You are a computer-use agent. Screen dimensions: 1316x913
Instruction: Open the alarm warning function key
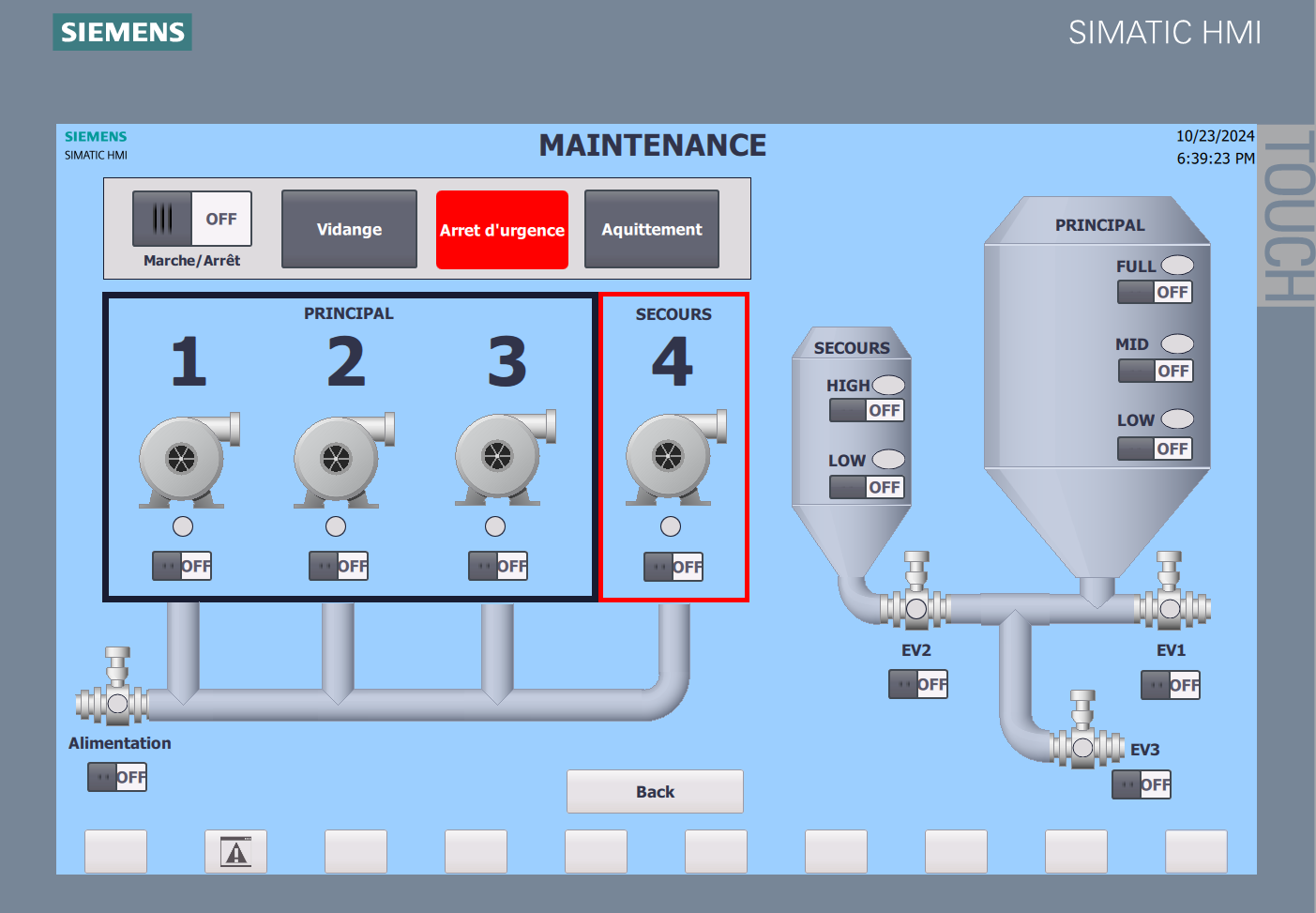235,851
